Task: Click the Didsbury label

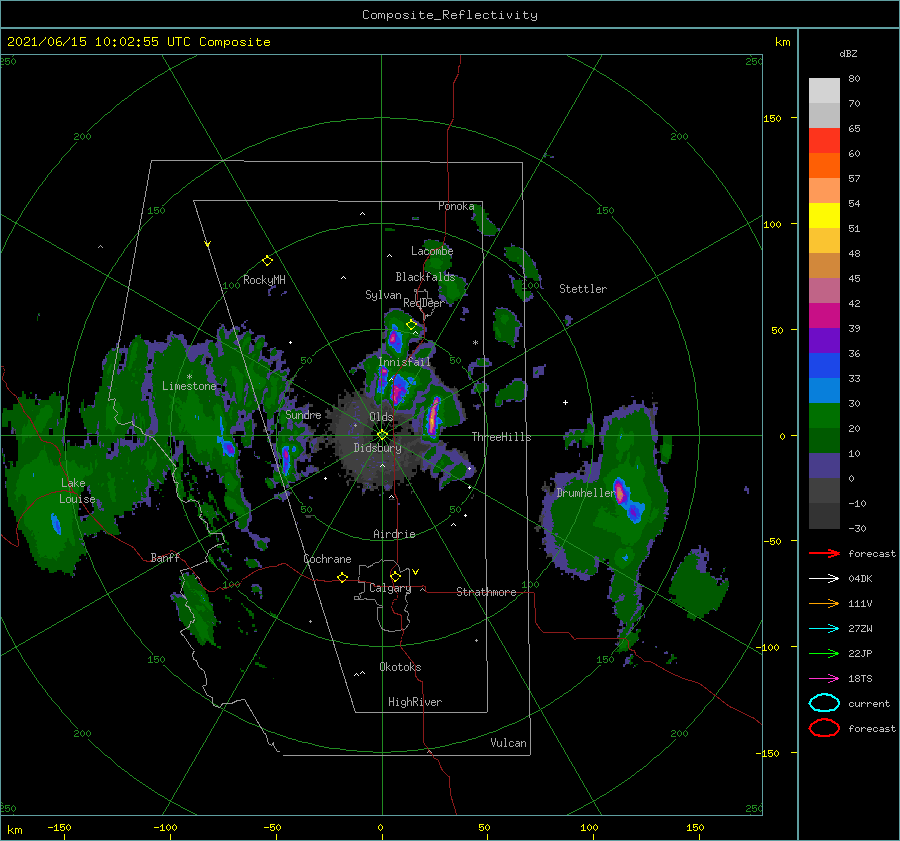Action: (x=377, y=448)
